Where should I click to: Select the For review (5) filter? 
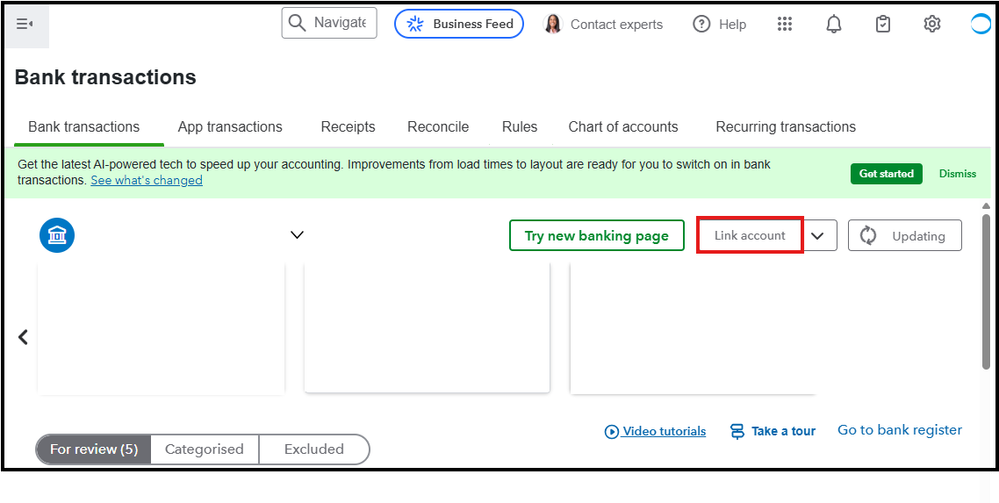pyautogui.click(x=94, y=449)
